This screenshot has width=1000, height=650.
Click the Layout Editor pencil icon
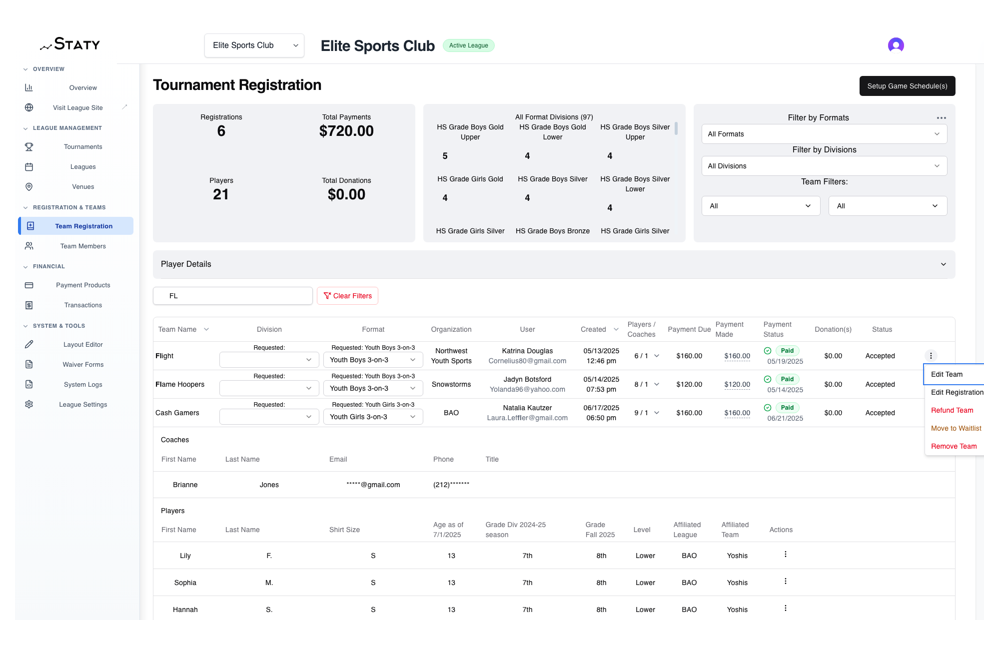coord(29,345)
